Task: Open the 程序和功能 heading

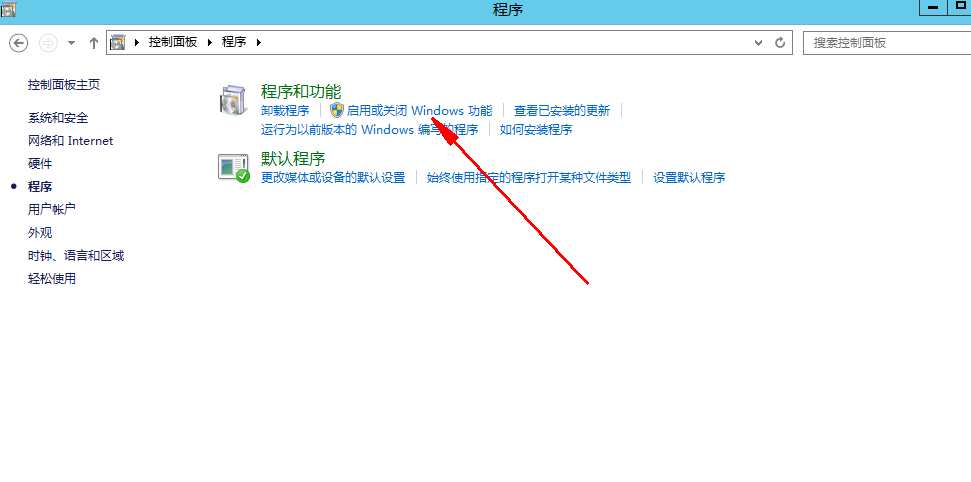Action: point(301,92)
